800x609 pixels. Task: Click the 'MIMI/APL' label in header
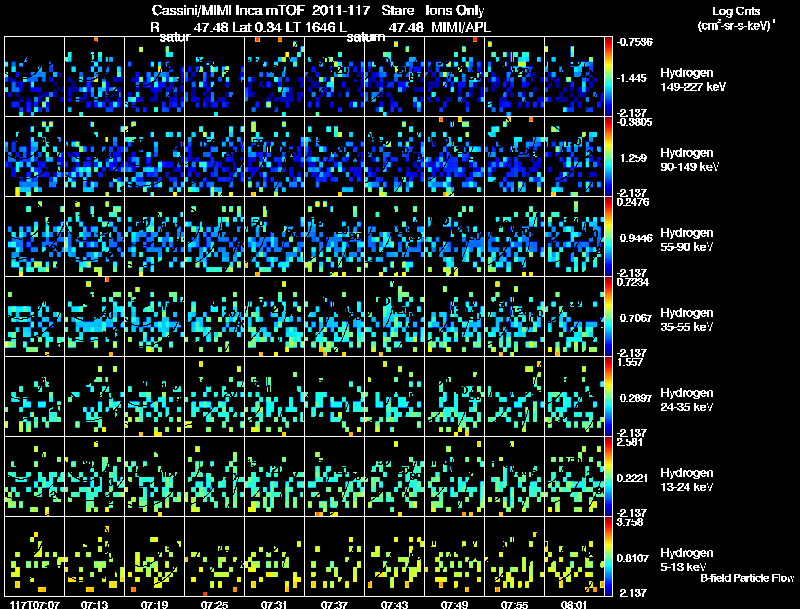[x=461, y=27]
